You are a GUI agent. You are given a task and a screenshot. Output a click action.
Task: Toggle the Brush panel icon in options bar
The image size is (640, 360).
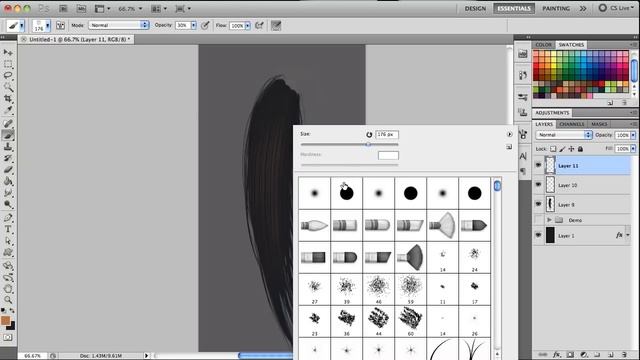point(60,25)
